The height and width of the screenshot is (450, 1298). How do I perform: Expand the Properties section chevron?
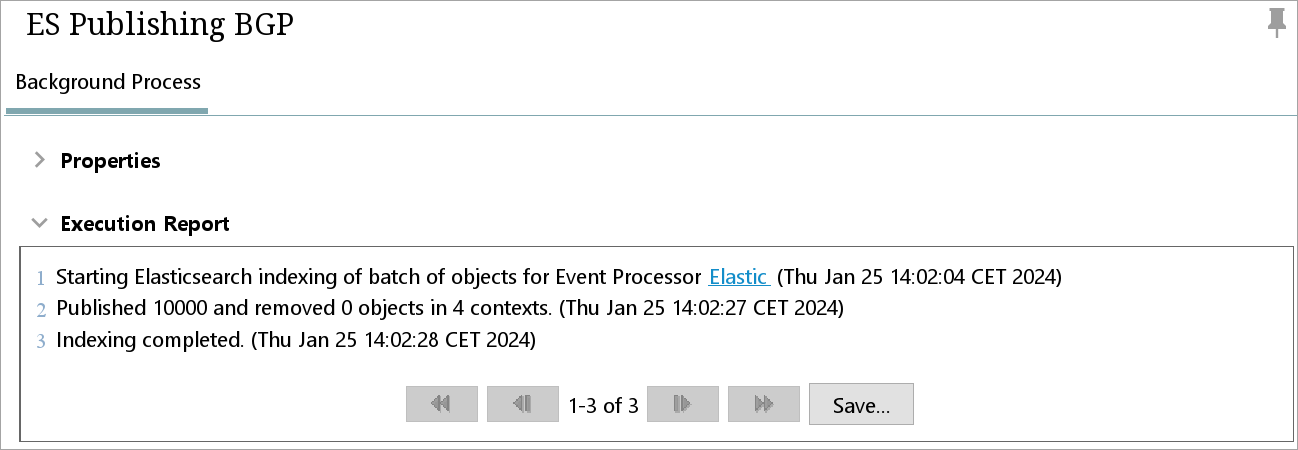(39, 160)
